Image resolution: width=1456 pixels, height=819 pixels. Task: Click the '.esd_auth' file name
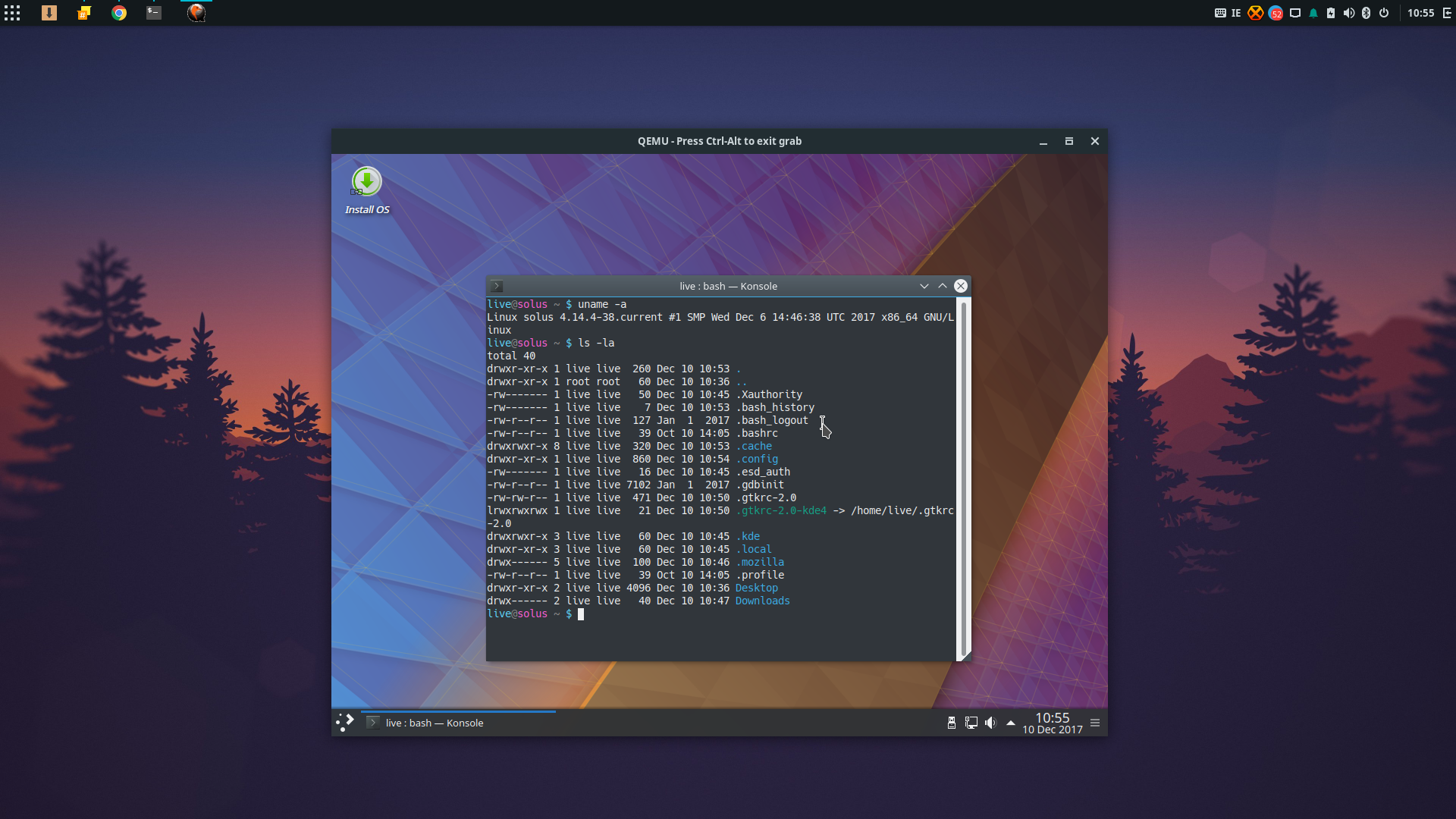[763, 472]
